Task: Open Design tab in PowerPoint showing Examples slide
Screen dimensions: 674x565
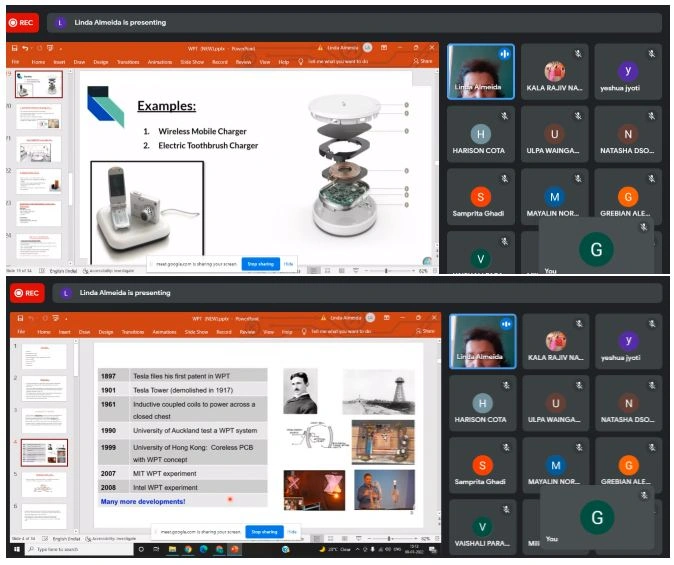Action: click(x=101, y=62)
